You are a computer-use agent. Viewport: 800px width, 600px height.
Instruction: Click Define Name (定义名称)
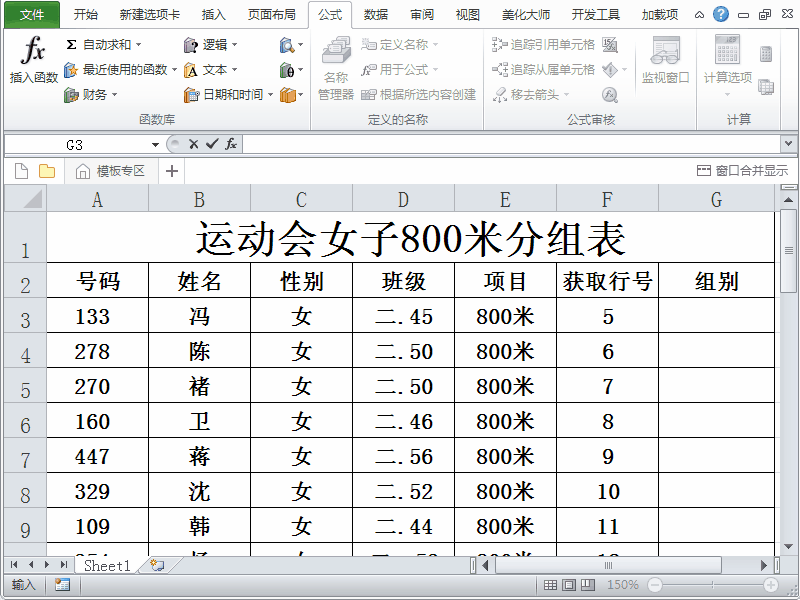click(x=395, y=44)
